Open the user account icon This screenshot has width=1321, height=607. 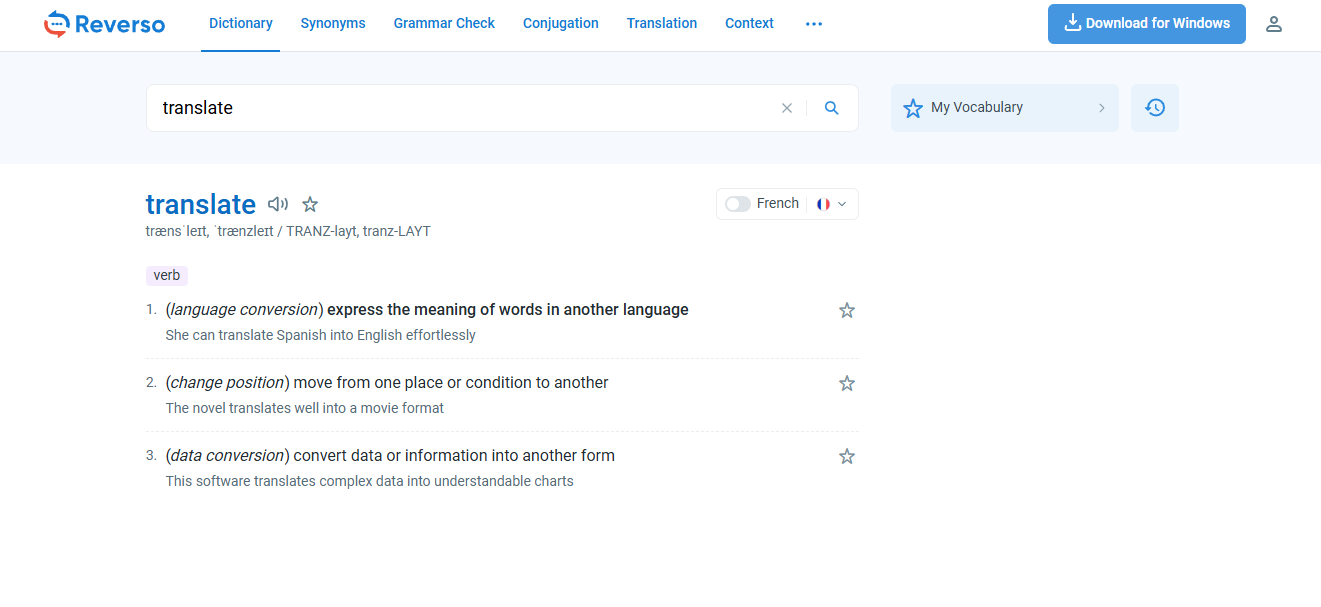tap(1274, 24)
